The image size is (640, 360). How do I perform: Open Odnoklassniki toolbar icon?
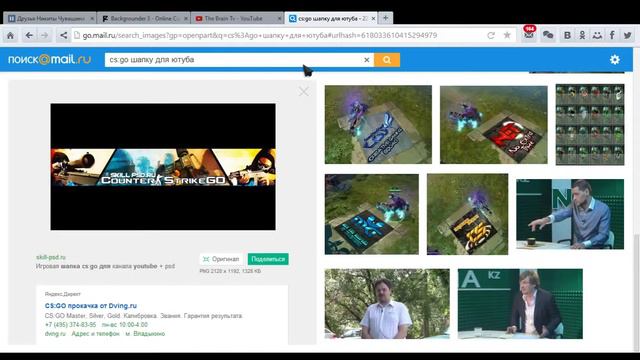click(582, 36)
